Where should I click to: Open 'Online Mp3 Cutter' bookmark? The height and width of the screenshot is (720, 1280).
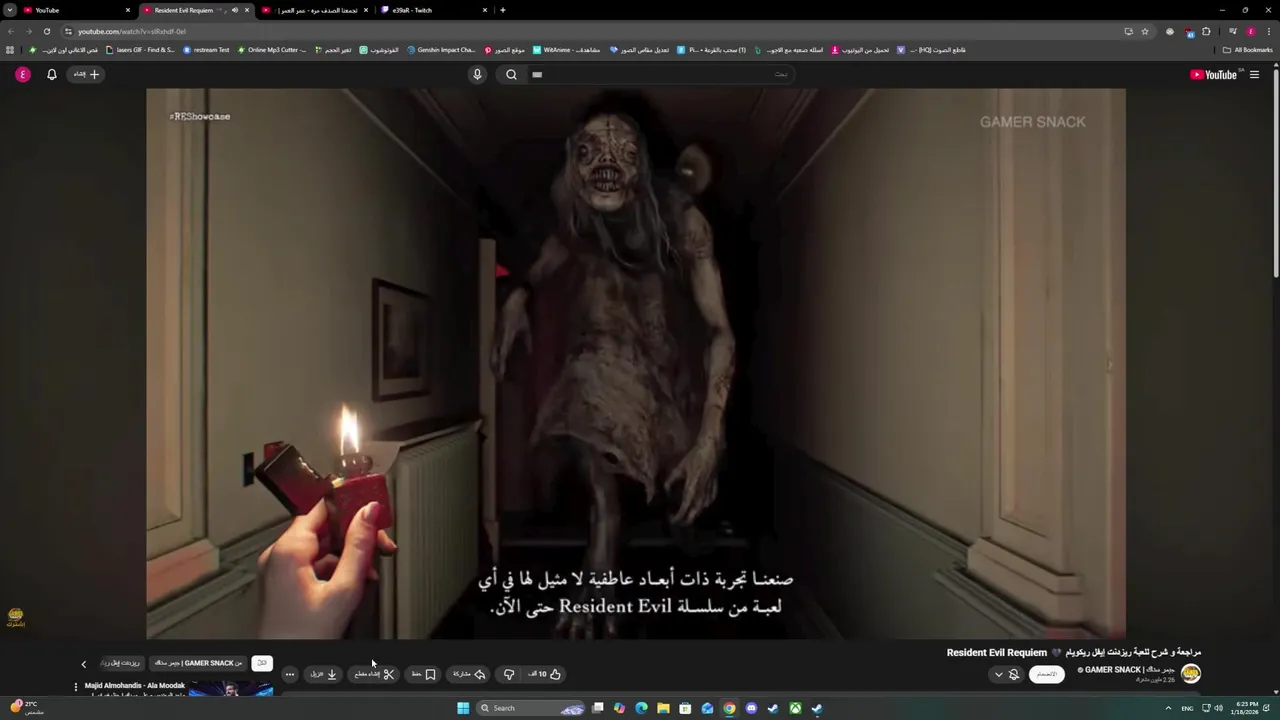tap(272, 50)
